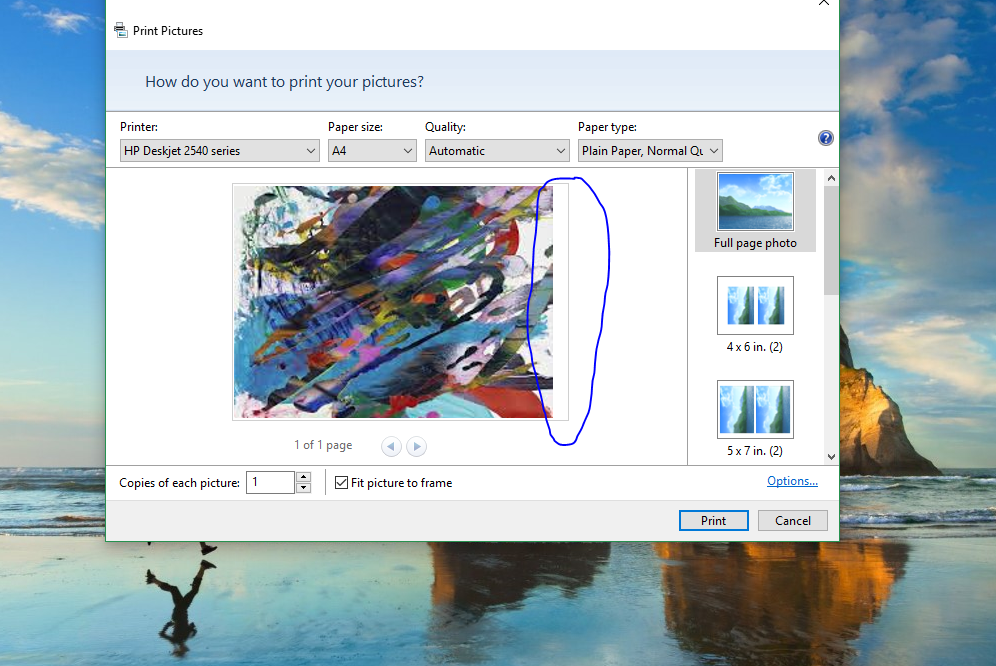Click the print preview picture
The image size is (996, 666).
click(x=394, y=302)
